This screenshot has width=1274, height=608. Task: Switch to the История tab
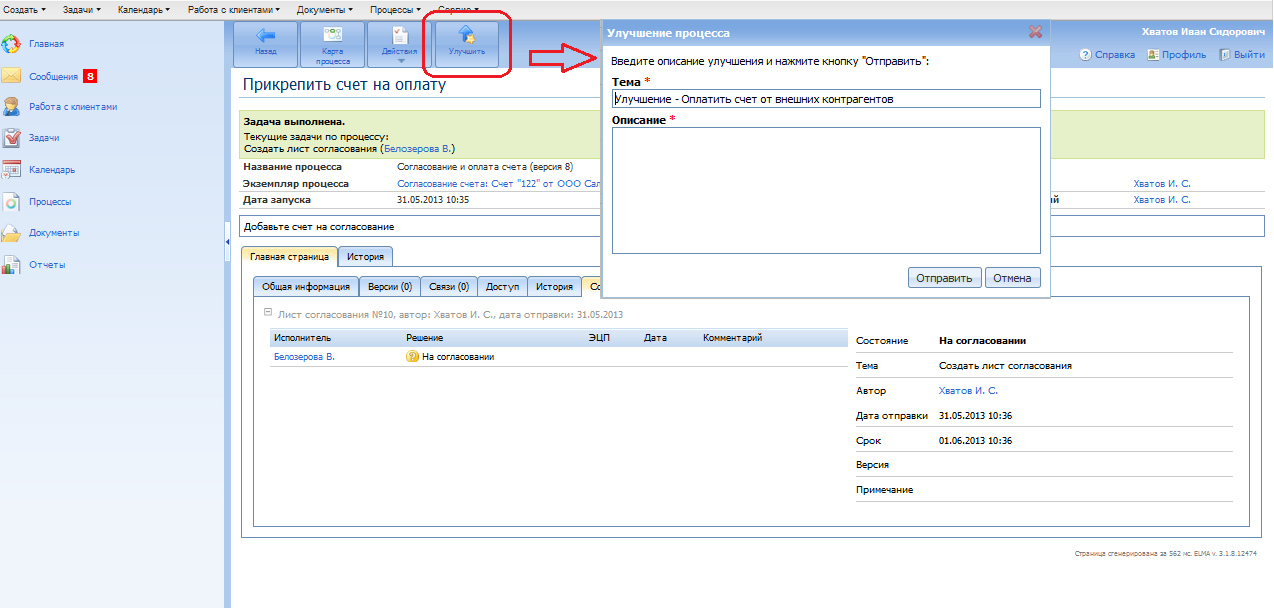pos(365,257)
